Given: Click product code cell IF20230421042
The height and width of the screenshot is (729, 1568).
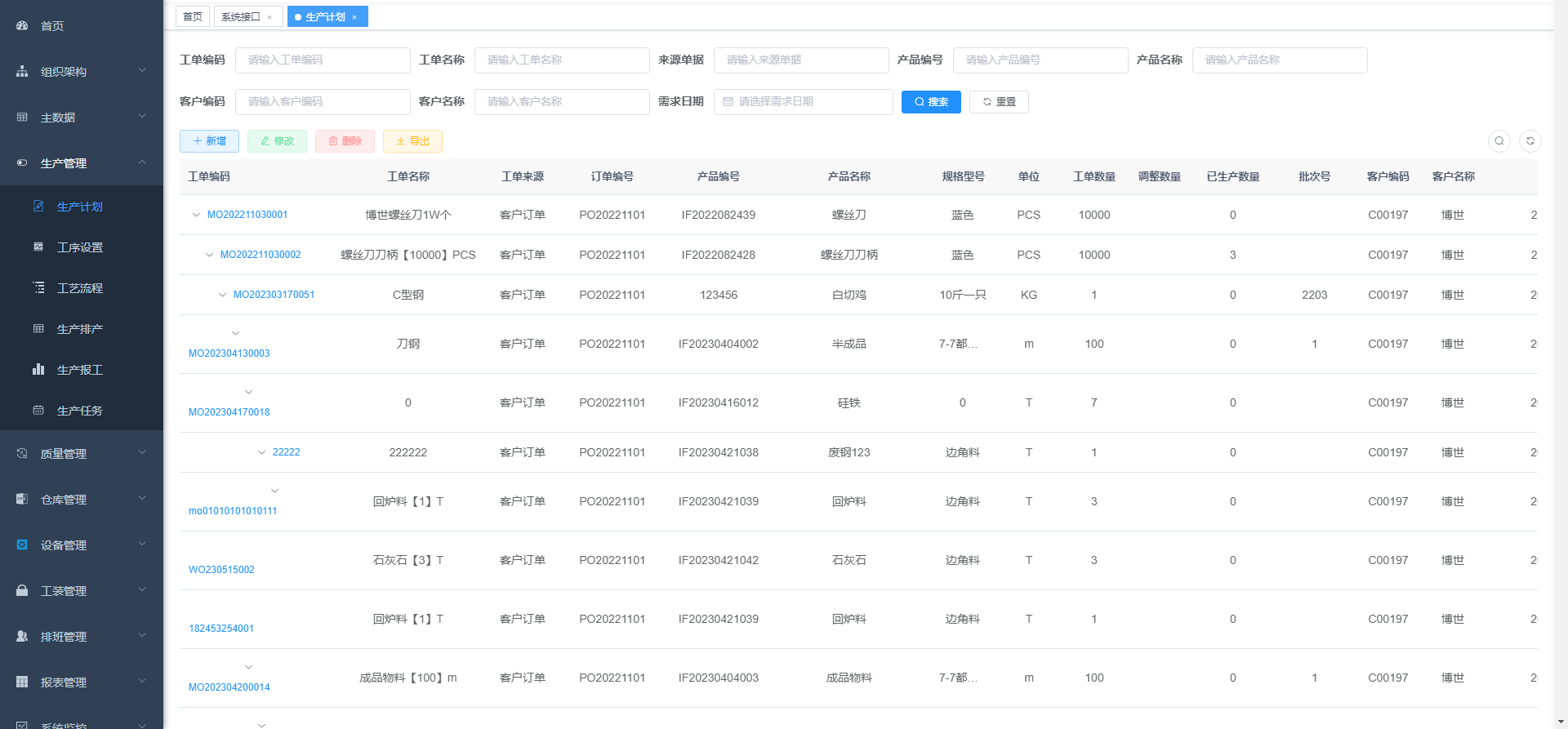Looking at the screenshot, I should pos(719,560).
